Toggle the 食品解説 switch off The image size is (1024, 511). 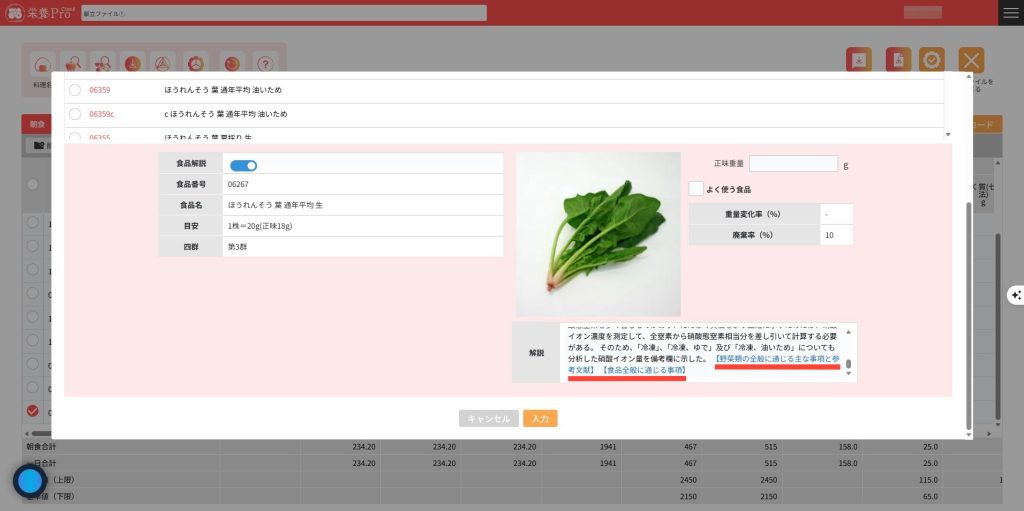tap(243, 165)
